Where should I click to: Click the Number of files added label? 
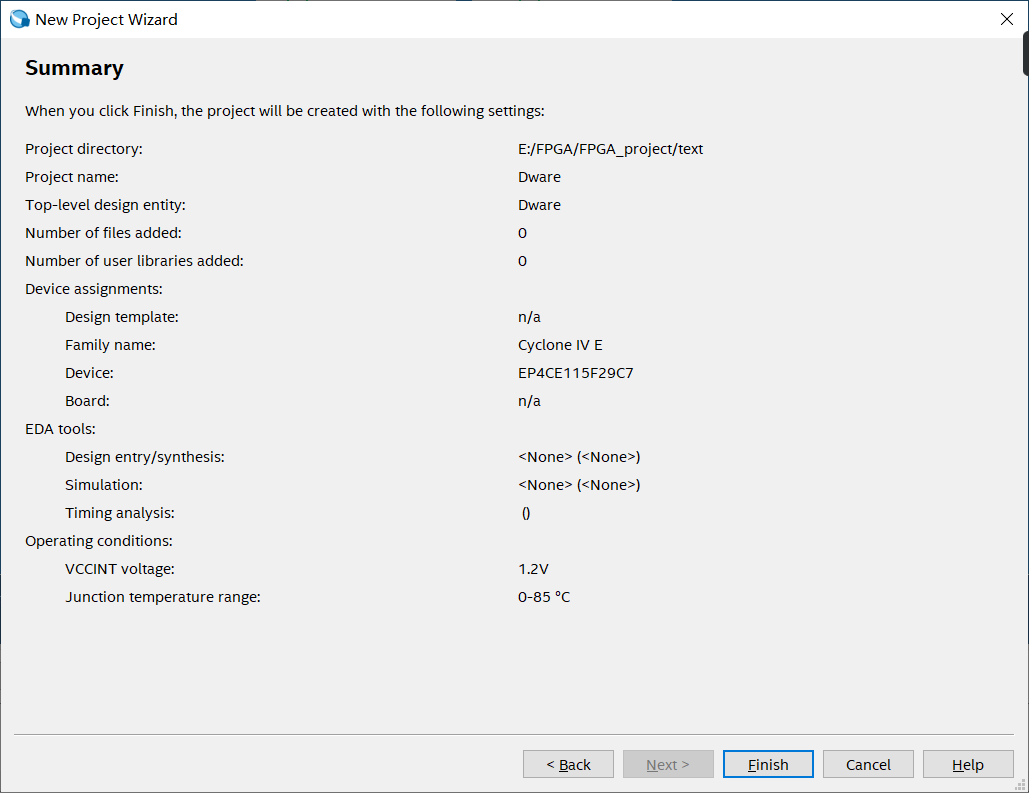[x=103, y=233]
